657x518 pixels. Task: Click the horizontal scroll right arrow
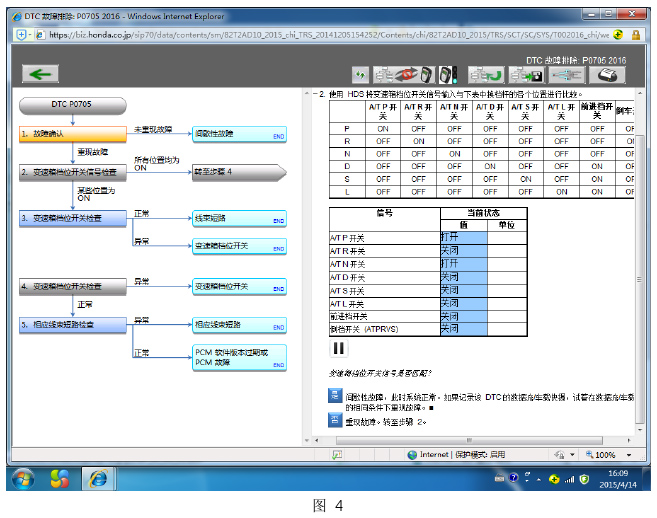[629, 440]
